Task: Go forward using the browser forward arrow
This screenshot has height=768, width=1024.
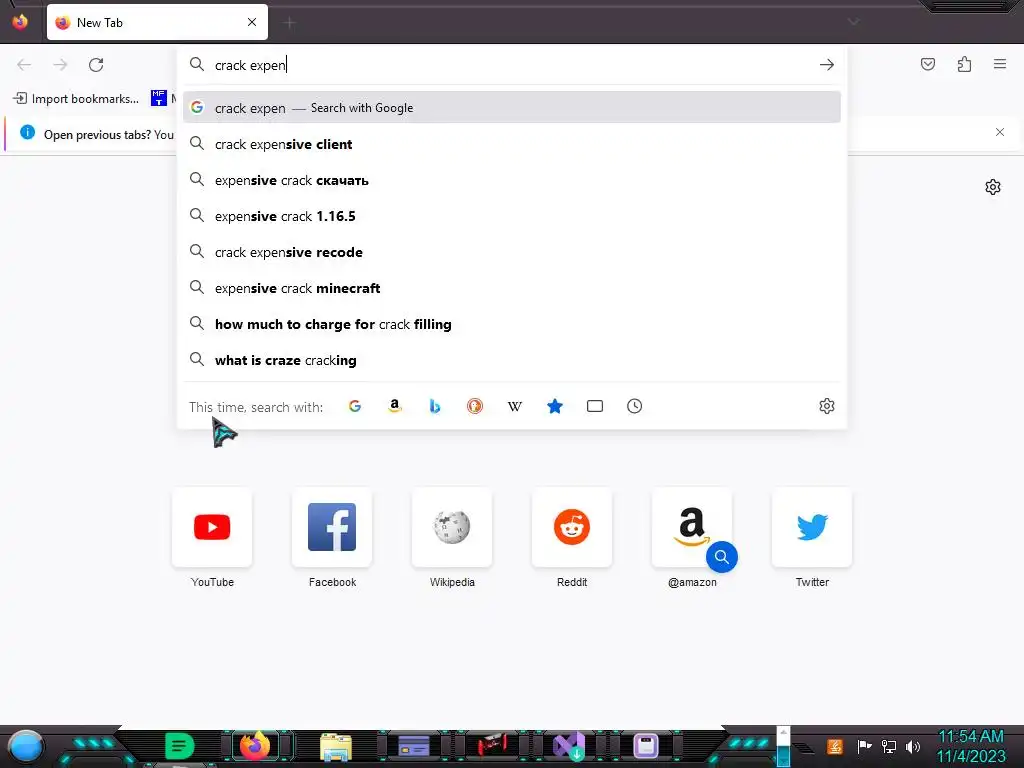Action: pyautogui.click(x=60, y=65)
